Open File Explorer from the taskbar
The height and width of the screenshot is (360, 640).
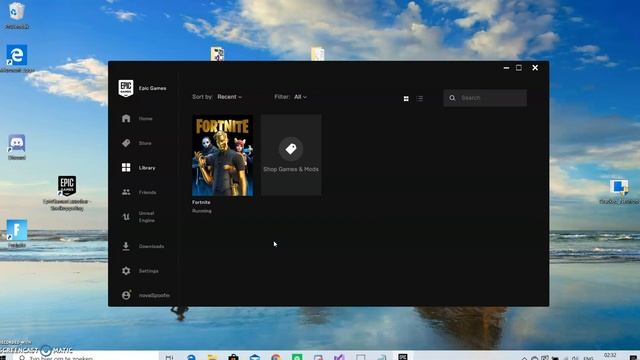coord(212,357)
